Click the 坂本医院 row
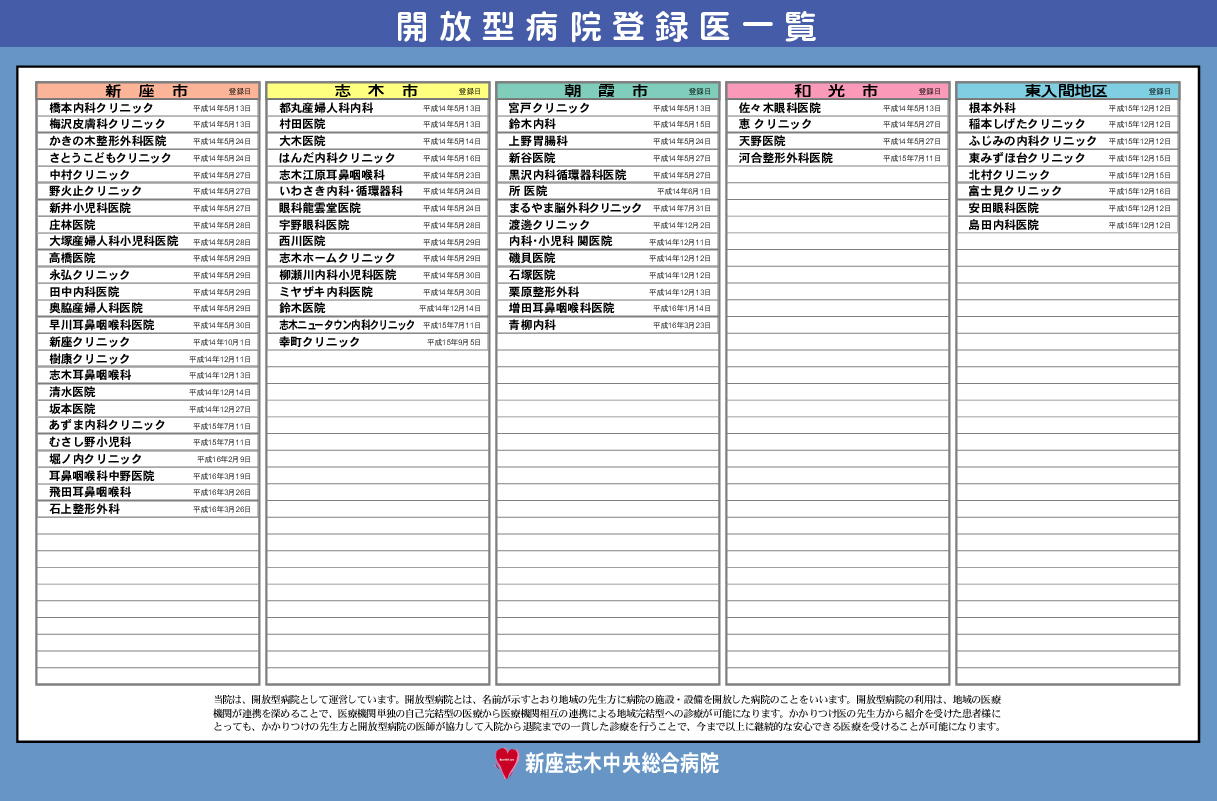 [x=147, y=409]
